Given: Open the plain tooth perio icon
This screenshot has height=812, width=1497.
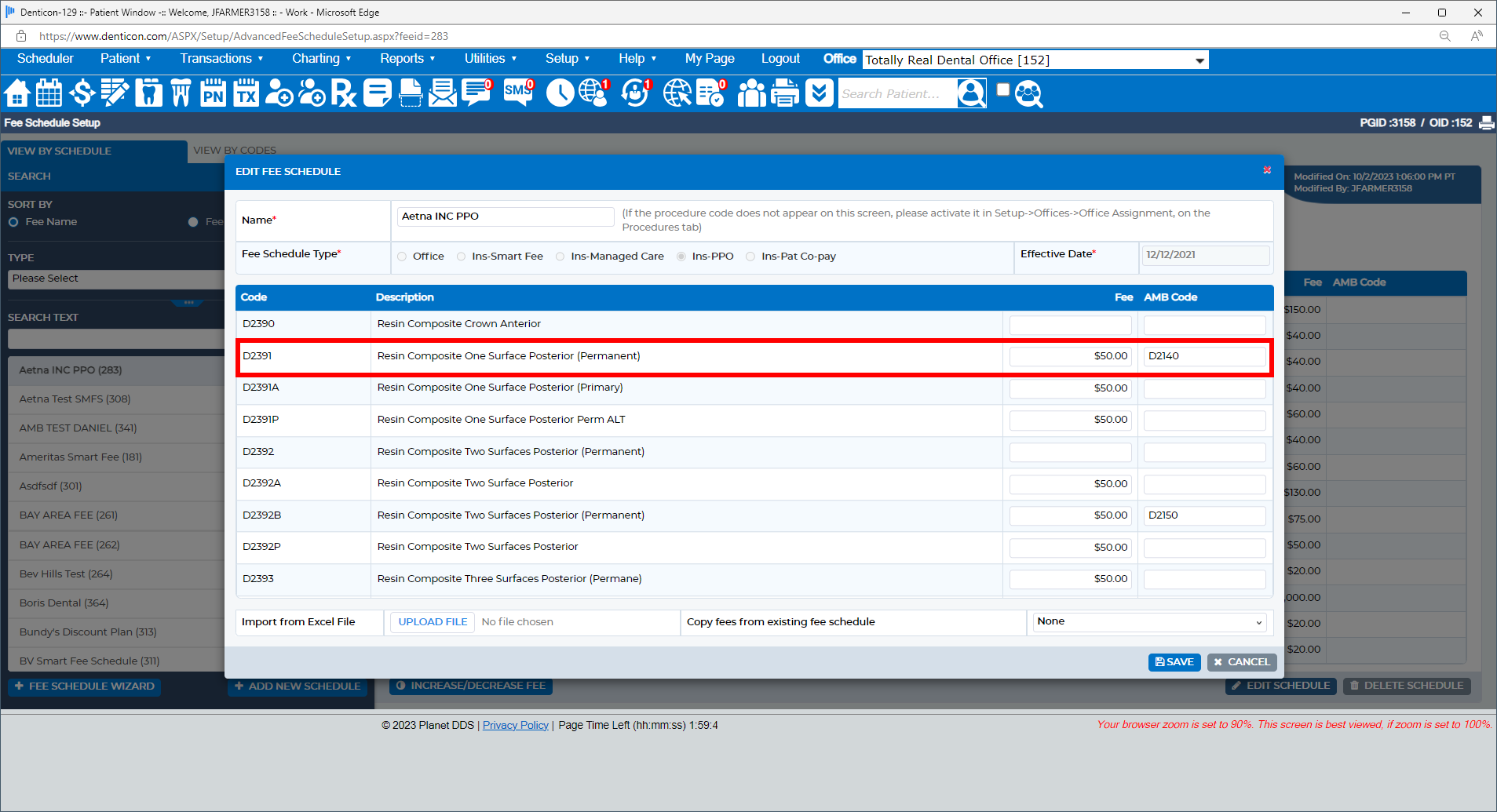Looking at the screenshot, I should [181, 93].
